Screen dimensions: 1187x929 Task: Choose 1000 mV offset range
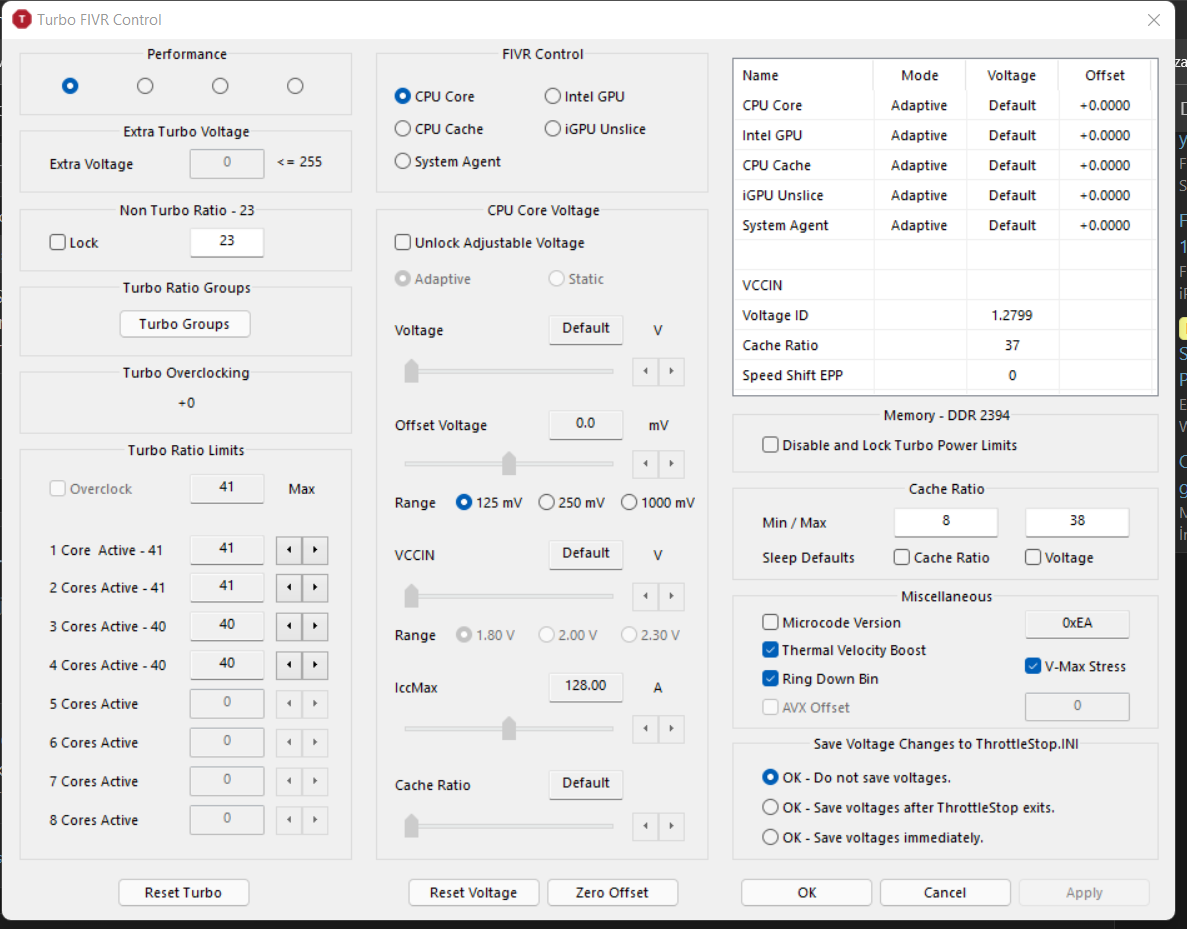tap(658, 503)
